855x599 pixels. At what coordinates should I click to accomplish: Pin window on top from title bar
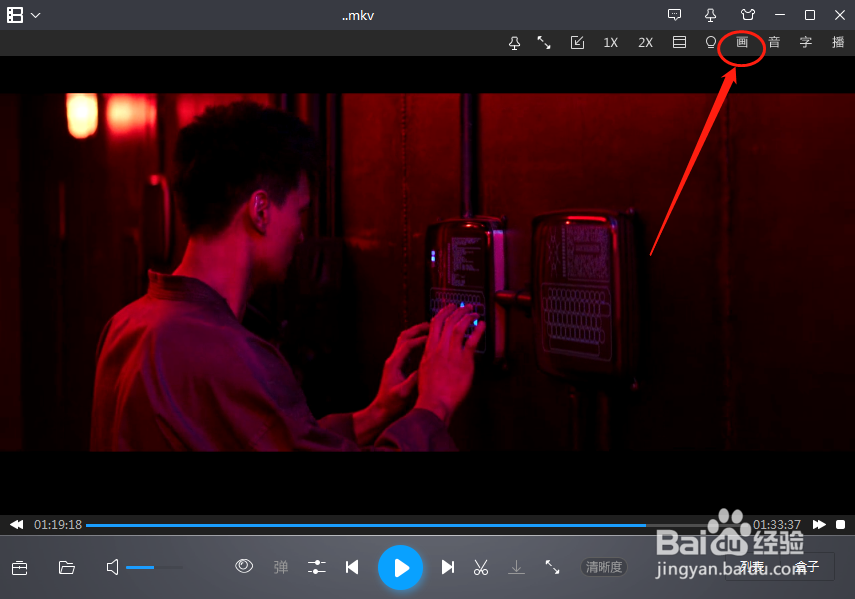710,15
